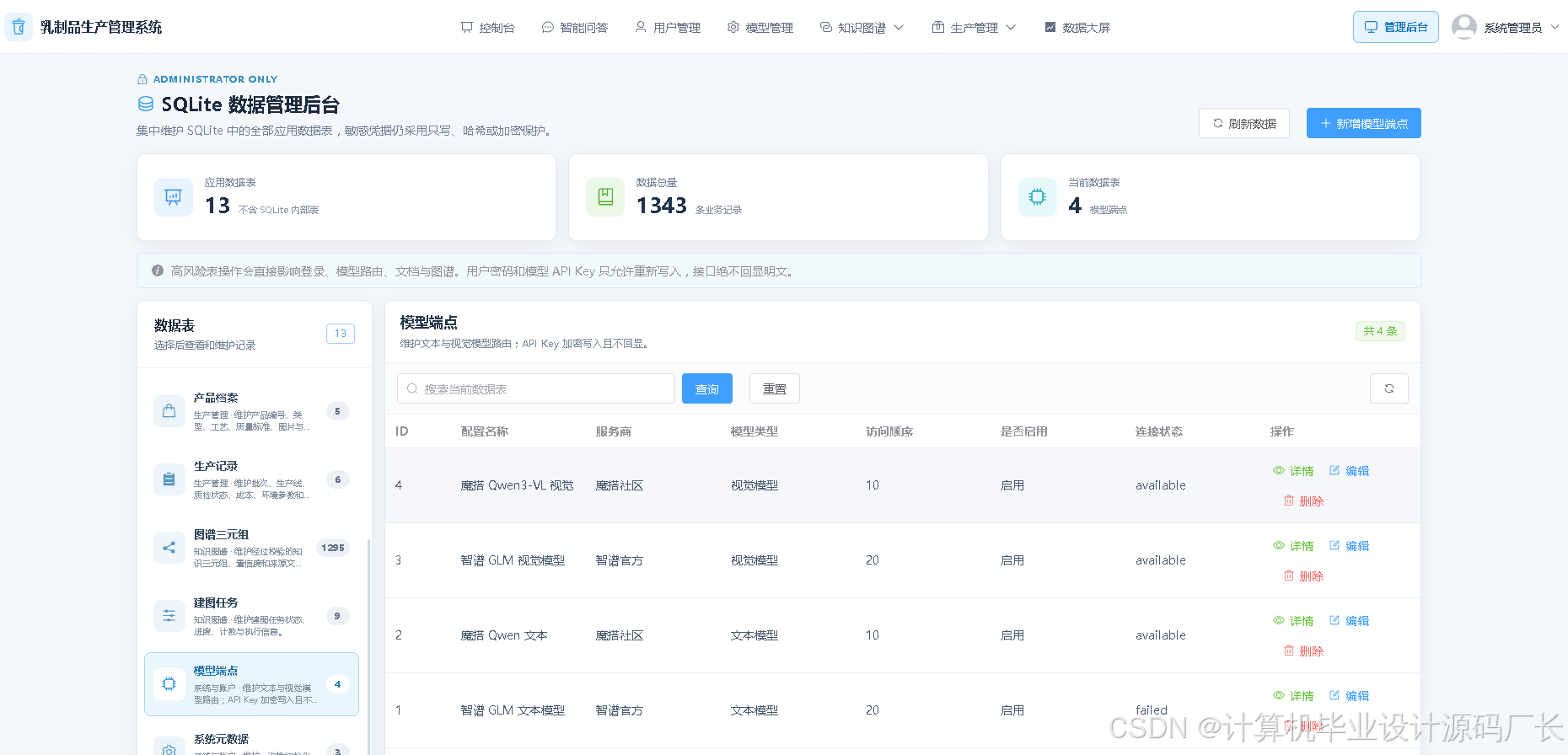Expand the 知识图谱 dropdown menu

[862, 28]
